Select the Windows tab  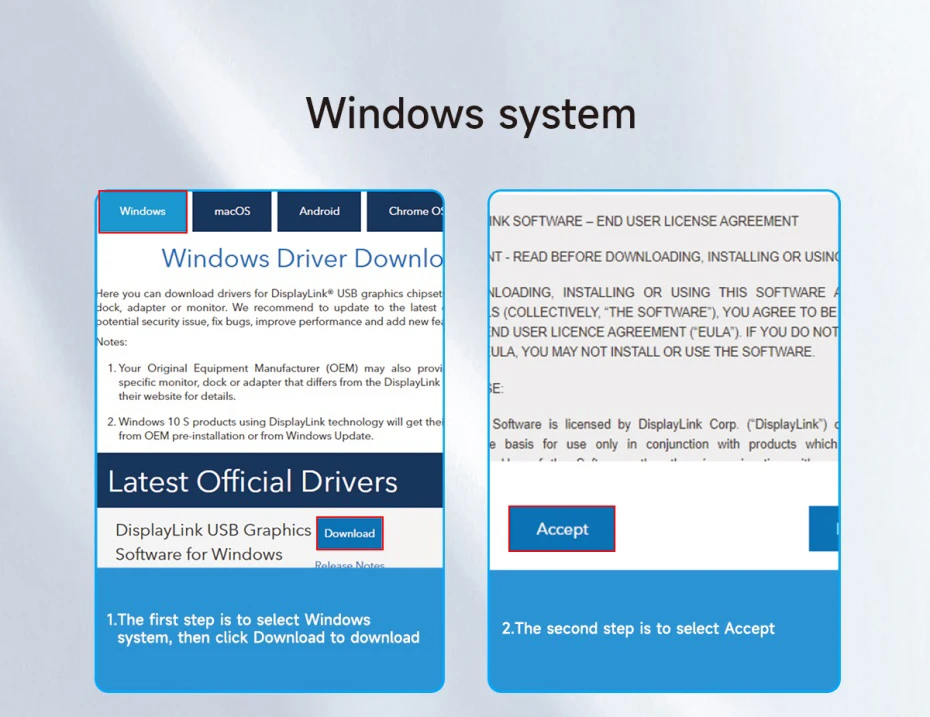[x=143, y=211]
